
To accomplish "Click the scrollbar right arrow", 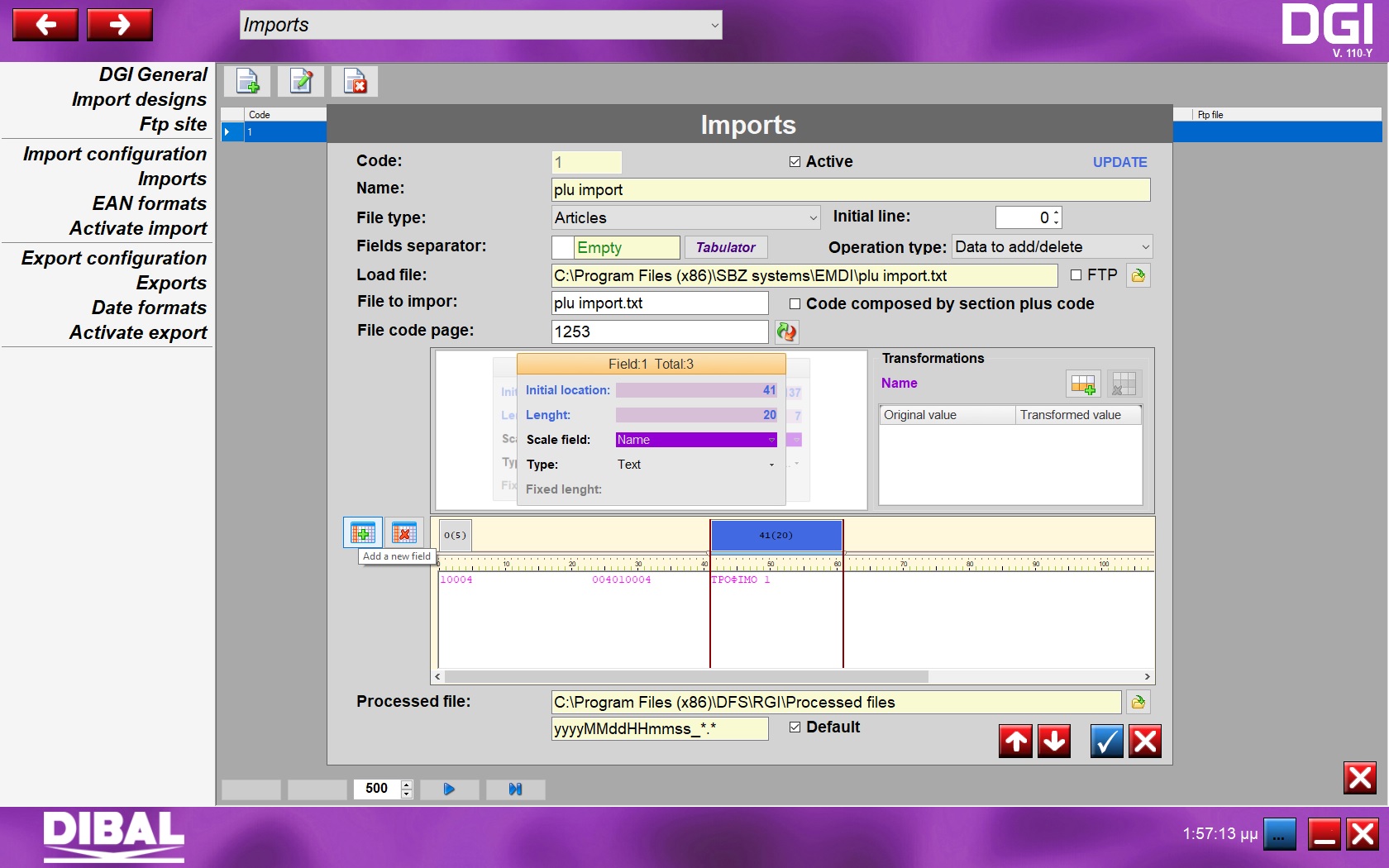I will (x=1147, y=676).
